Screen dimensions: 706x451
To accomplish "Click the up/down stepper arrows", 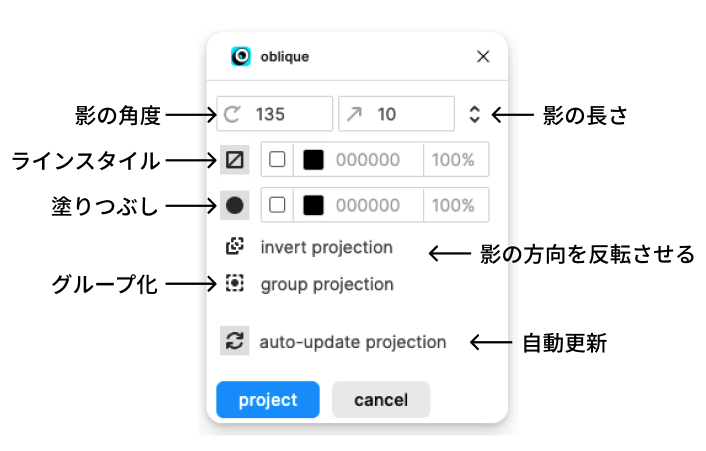I will [475, 114].
